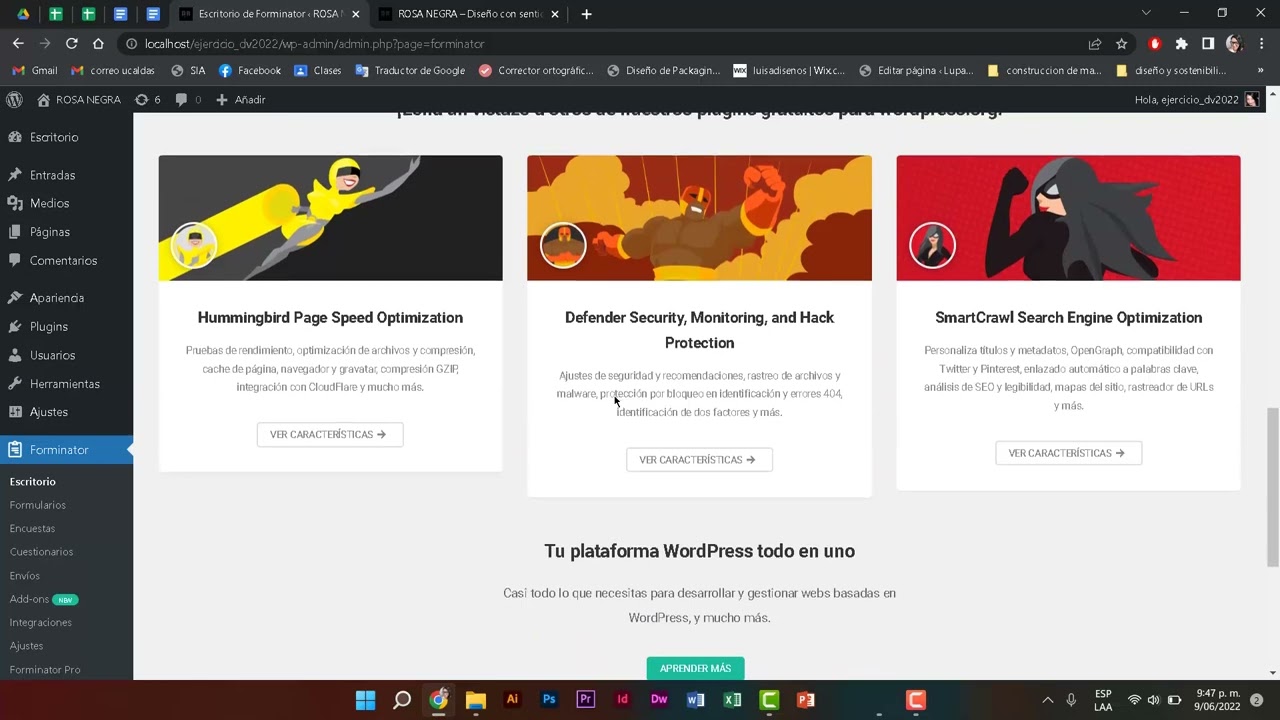
Task: Click the SmartCrawl round avatar icon
Action: point(932,245)
